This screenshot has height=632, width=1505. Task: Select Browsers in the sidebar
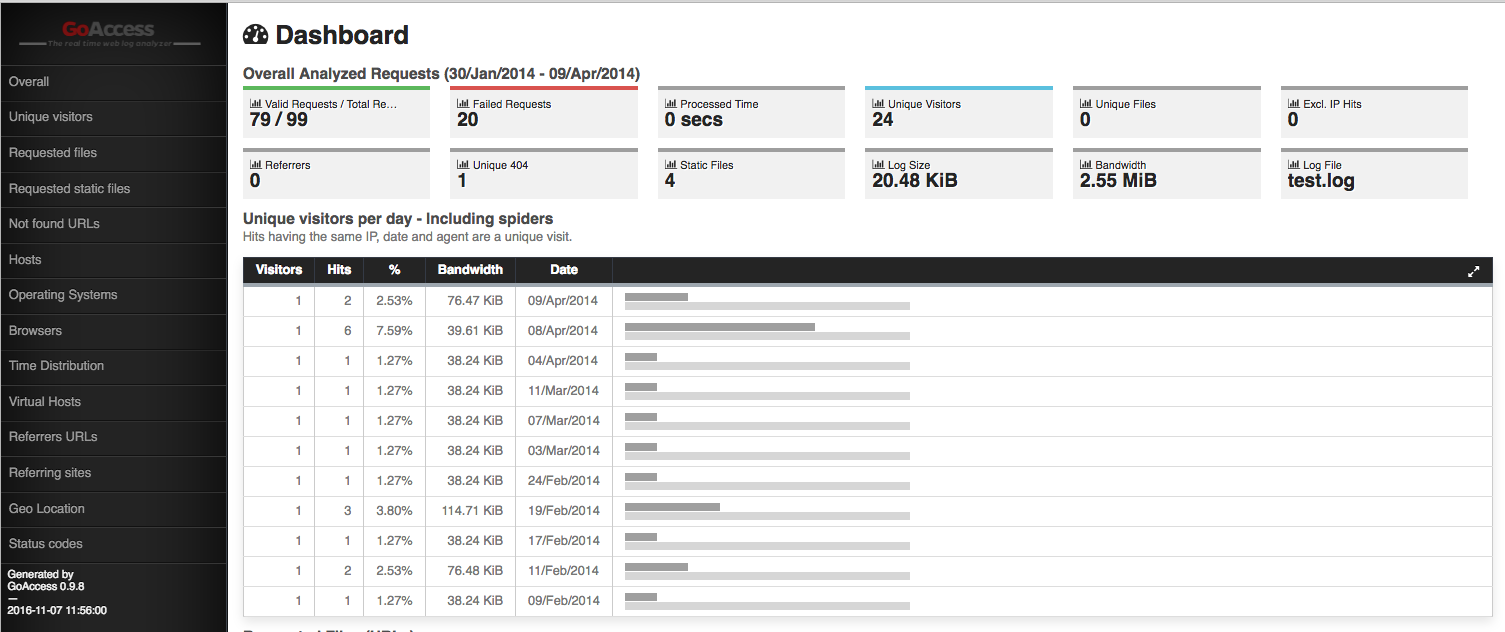[x=113, y=331]
